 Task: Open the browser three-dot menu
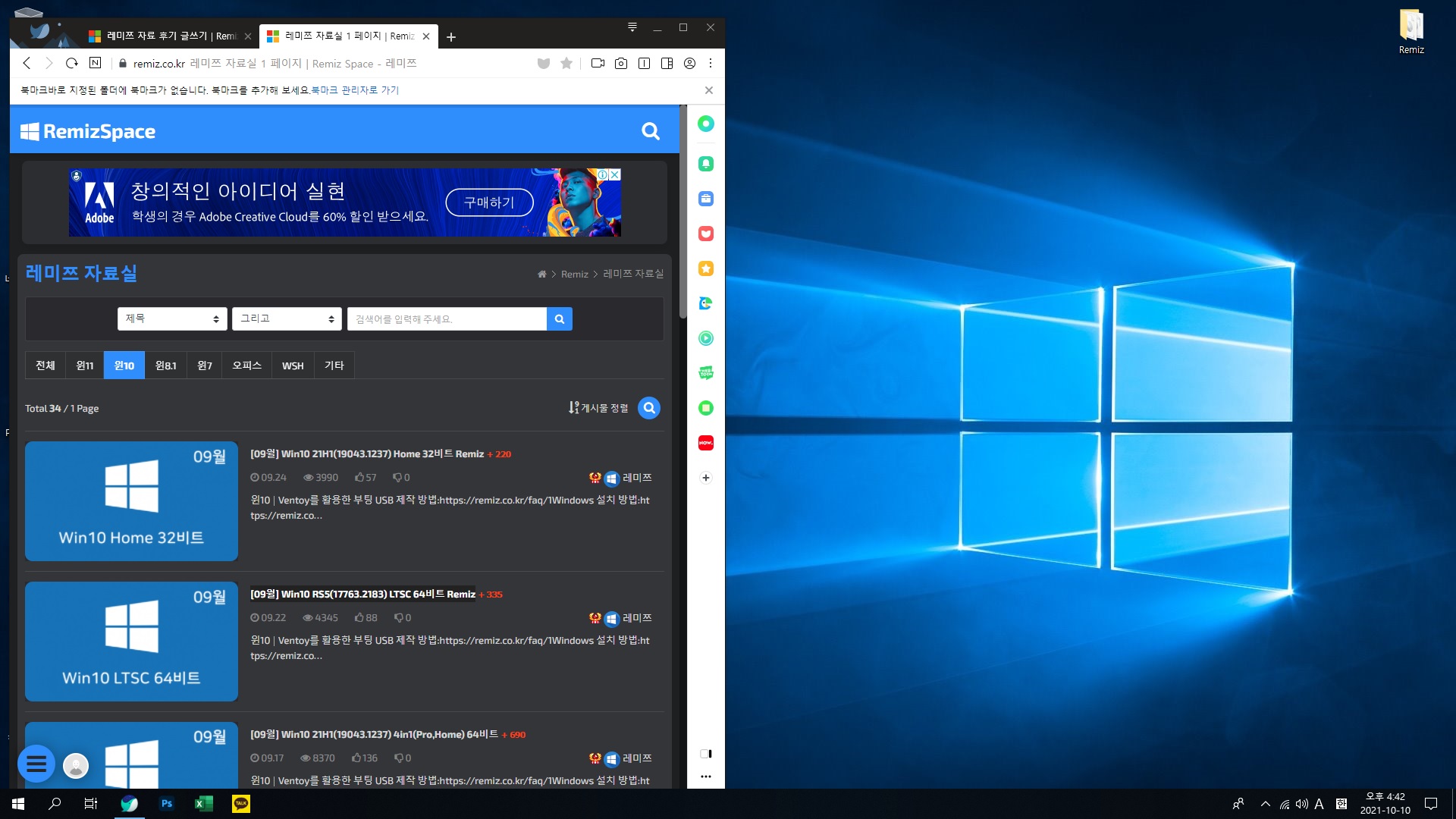pos(711,63)
